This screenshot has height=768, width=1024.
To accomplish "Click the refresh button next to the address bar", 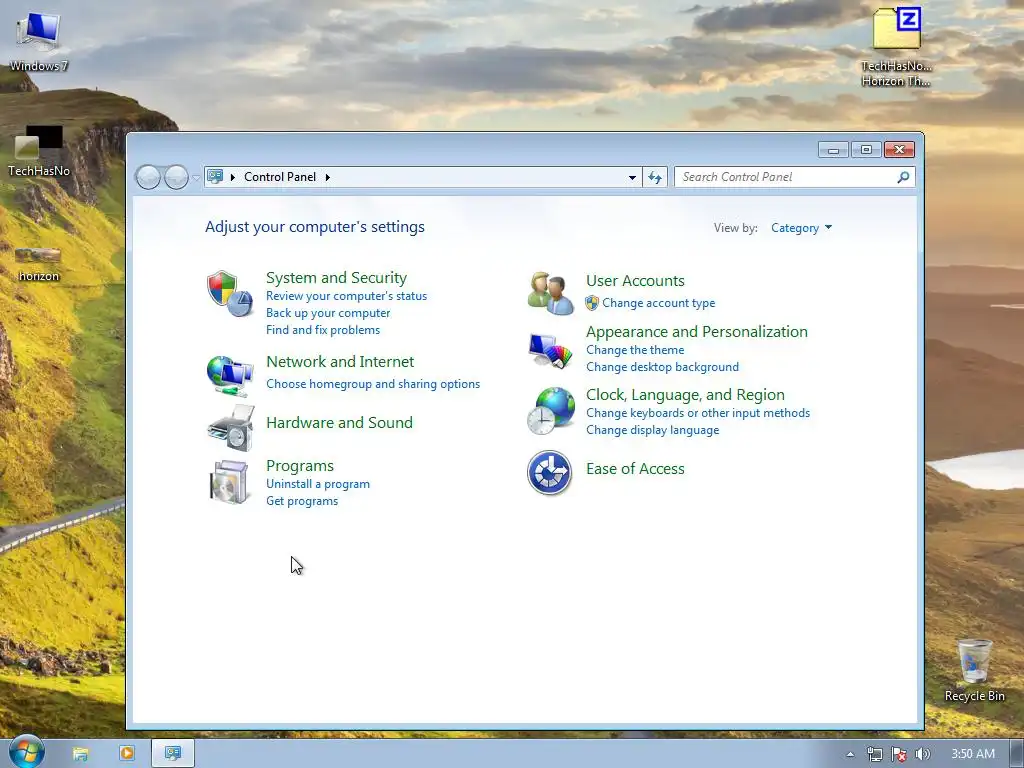I will [x=655, y=177].
